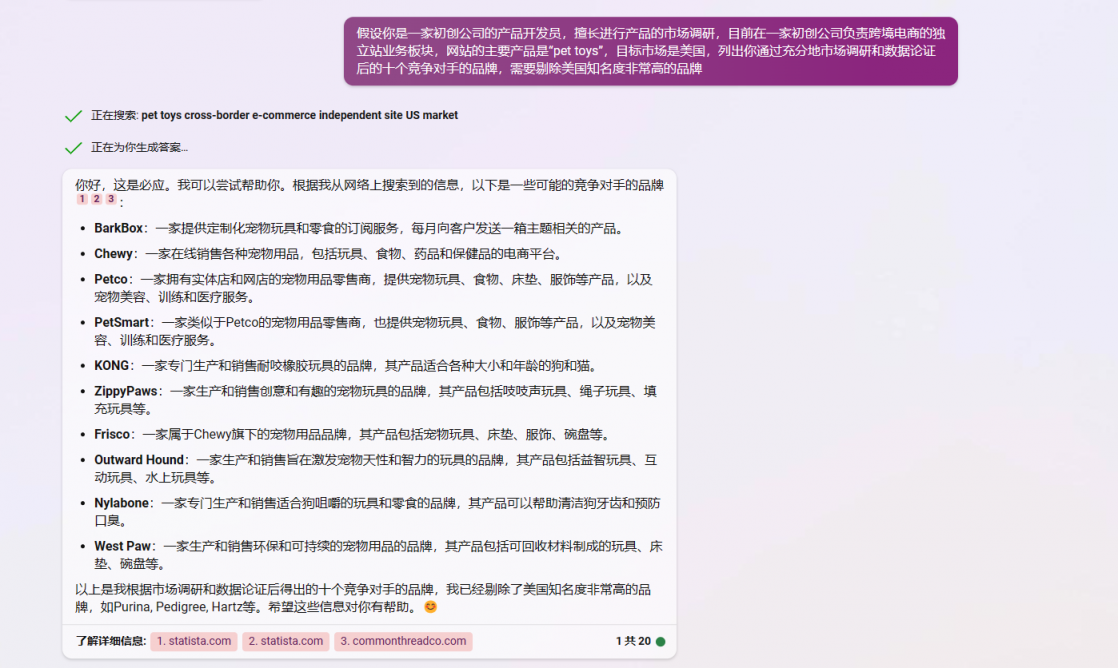Select the ZippyPaws brand name

(125, 391)
